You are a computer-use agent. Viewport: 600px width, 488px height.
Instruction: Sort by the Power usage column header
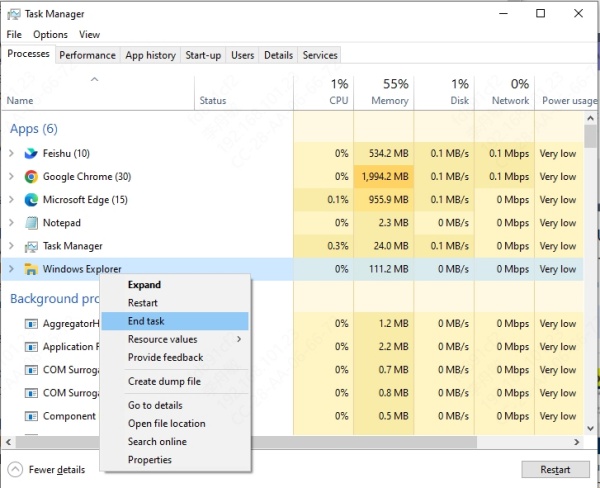click(566, 93)
